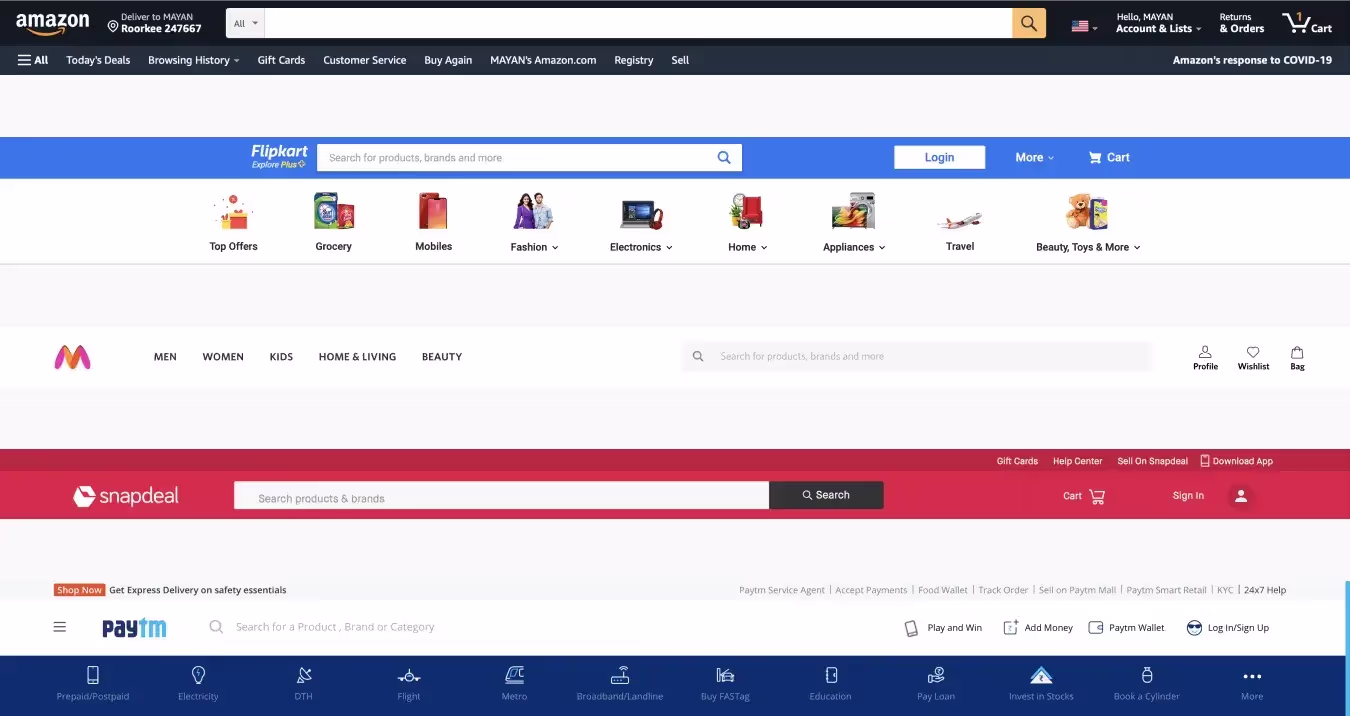Image resolution: width=1350 pixels, height=716 pixels.
Task: Open Amazon Gift Cards nav item
Action: point(281,60)
